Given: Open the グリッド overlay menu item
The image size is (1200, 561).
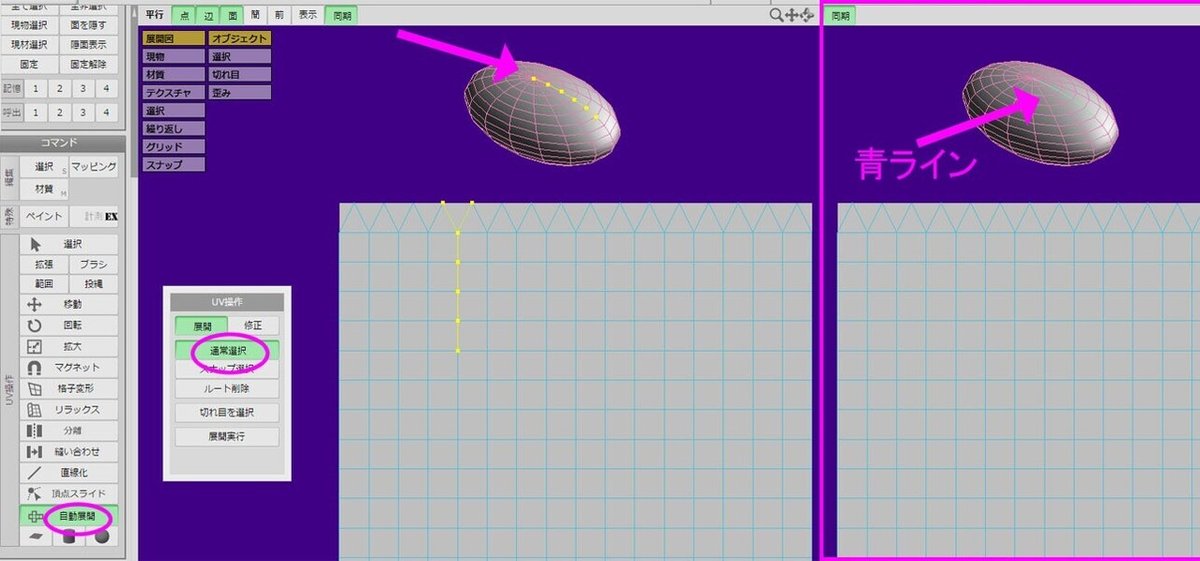Looking at the screenshot, I should click(173, 146).
